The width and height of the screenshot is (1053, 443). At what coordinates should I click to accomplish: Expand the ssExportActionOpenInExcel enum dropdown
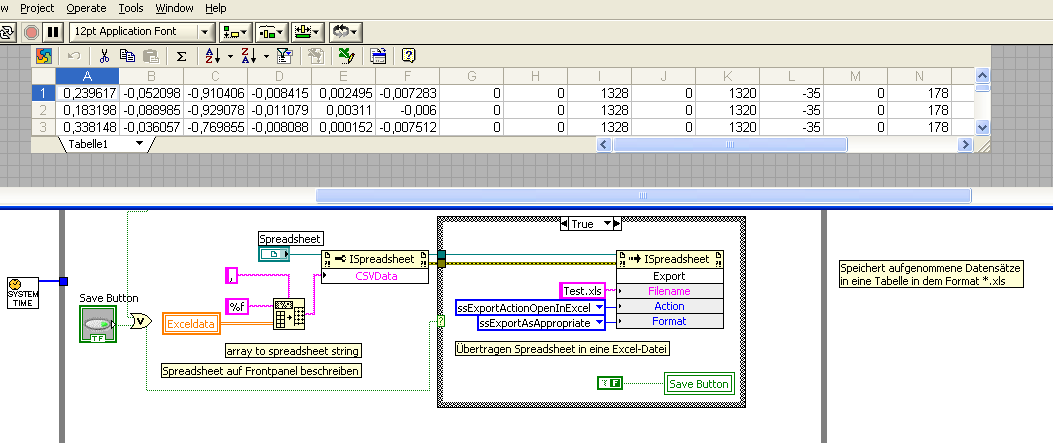click(x=598, y=307)
